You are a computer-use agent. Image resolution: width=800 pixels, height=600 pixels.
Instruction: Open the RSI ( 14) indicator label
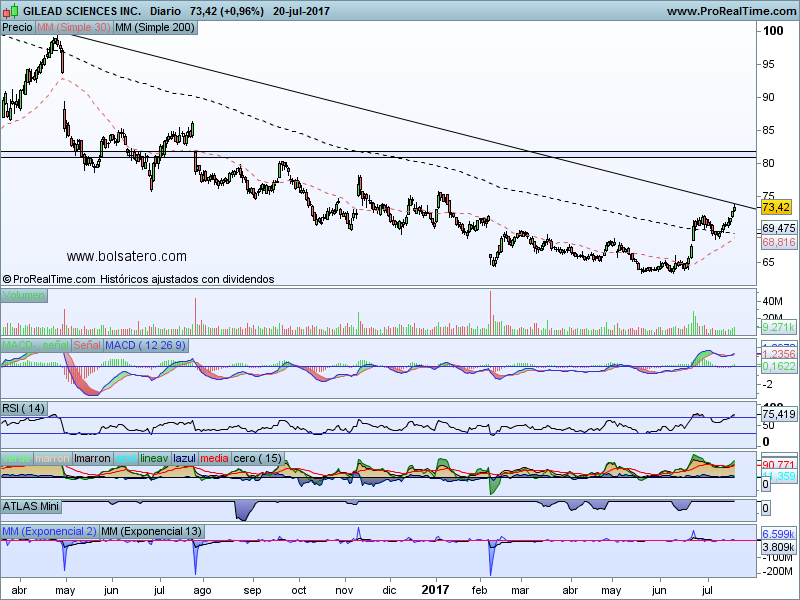click(23, 408)
